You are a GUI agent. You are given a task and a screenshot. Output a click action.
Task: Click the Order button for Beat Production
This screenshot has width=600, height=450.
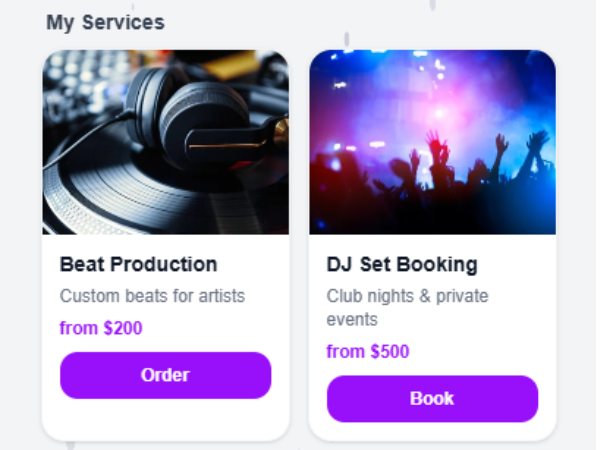pos(165,375)
